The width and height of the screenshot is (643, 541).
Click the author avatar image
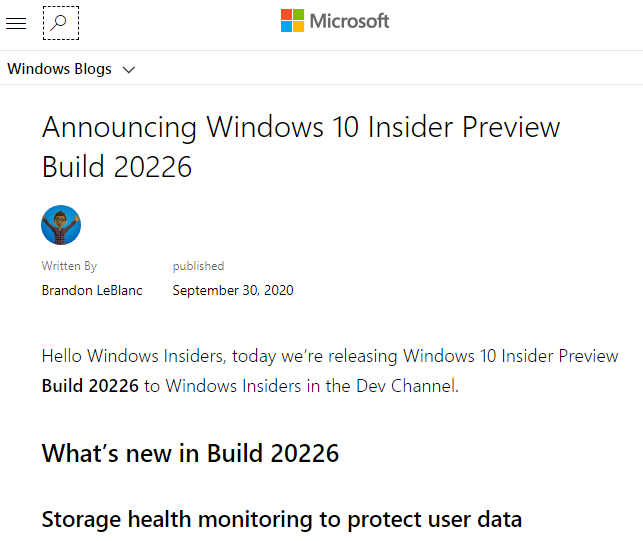[x=61, y=225]
